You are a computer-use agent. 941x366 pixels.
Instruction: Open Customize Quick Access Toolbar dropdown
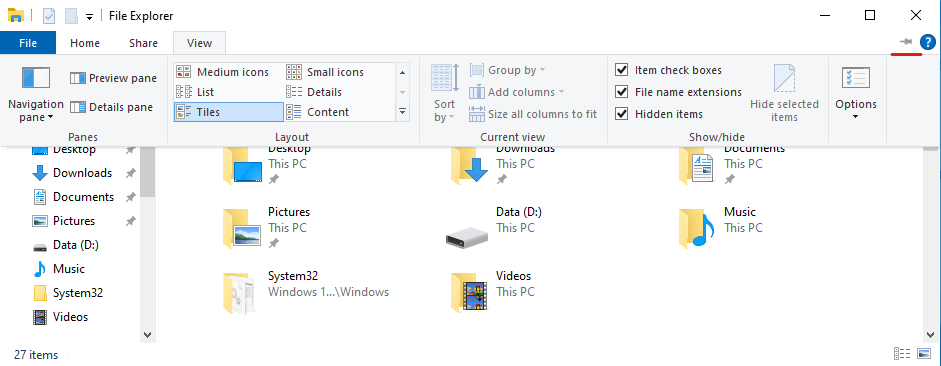pos(89,17)
